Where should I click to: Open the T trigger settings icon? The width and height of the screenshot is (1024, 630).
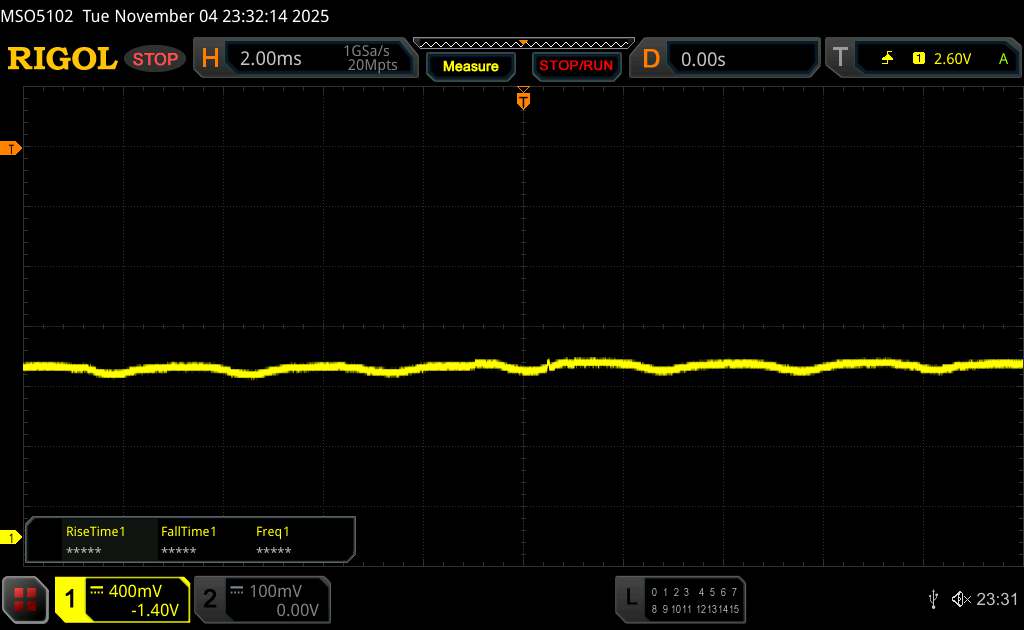click(x=840, y=59)
